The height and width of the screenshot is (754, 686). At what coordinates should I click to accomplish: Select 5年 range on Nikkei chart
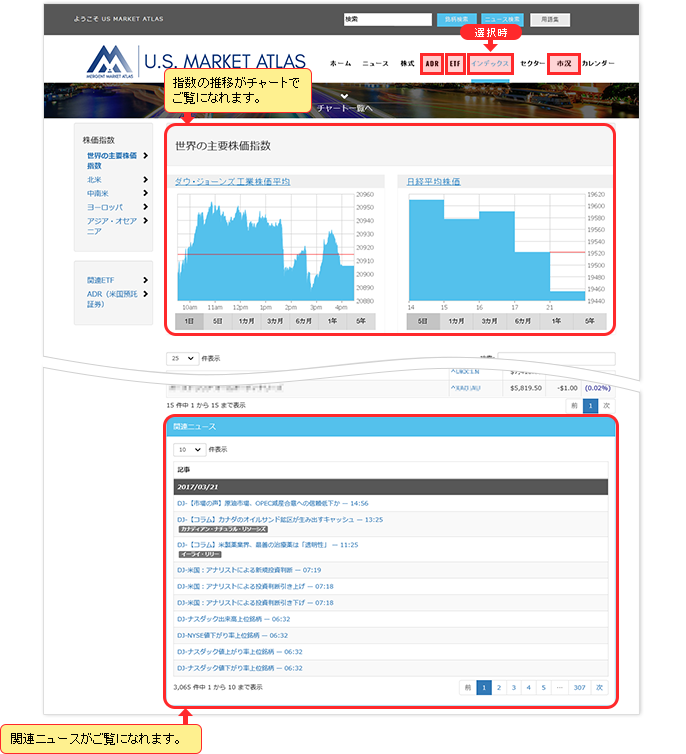(x=590, y=321)
